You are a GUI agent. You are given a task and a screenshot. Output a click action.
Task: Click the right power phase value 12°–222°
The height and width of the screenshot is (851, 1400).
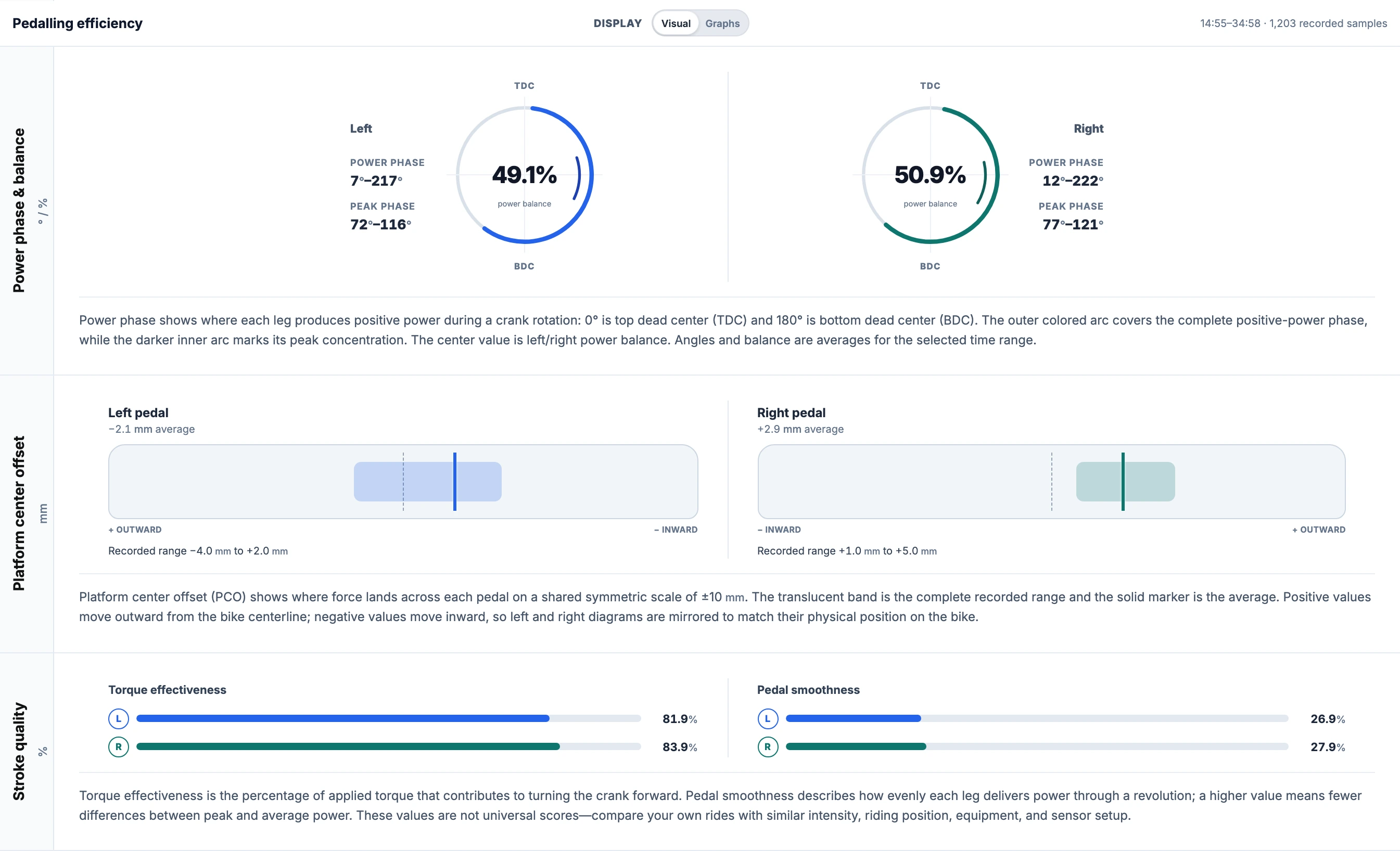pyautogui.click(x=1073, y=180)
